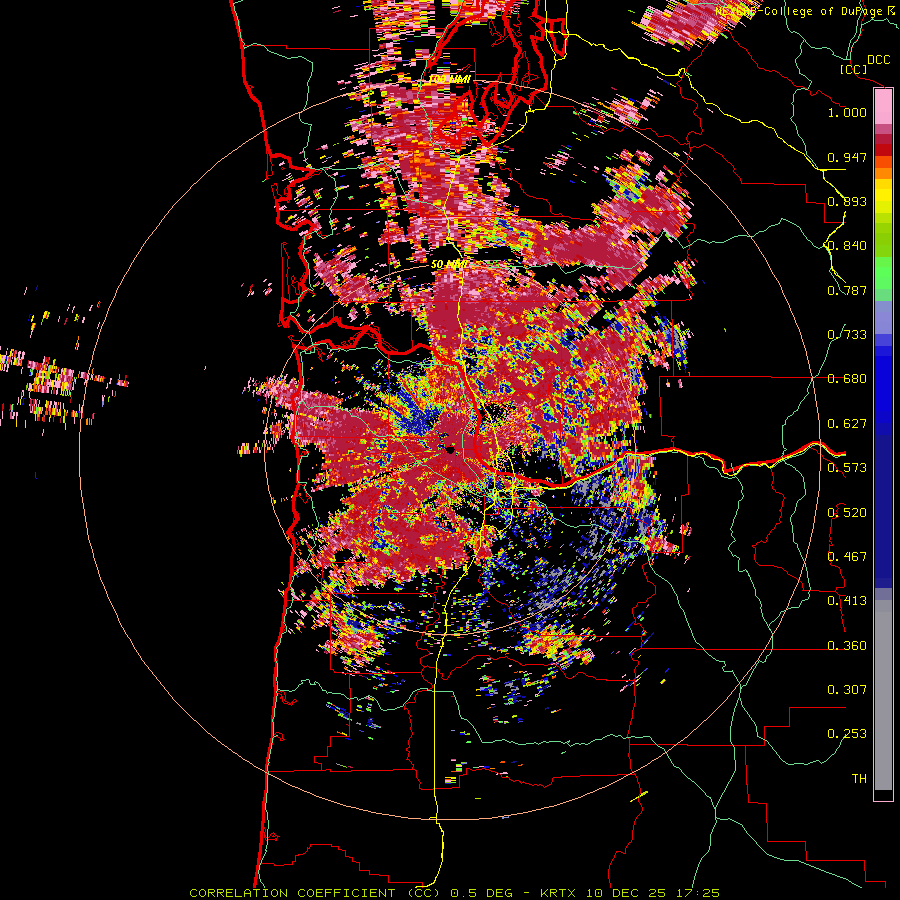This screenshot has width=900, height=900.
Task: Click the 0.840 legend value
Action: 847,246
